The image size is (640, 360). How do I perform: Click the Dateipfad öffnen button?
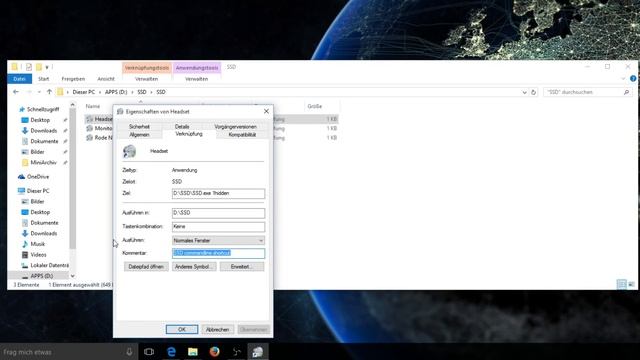(146, 267)
